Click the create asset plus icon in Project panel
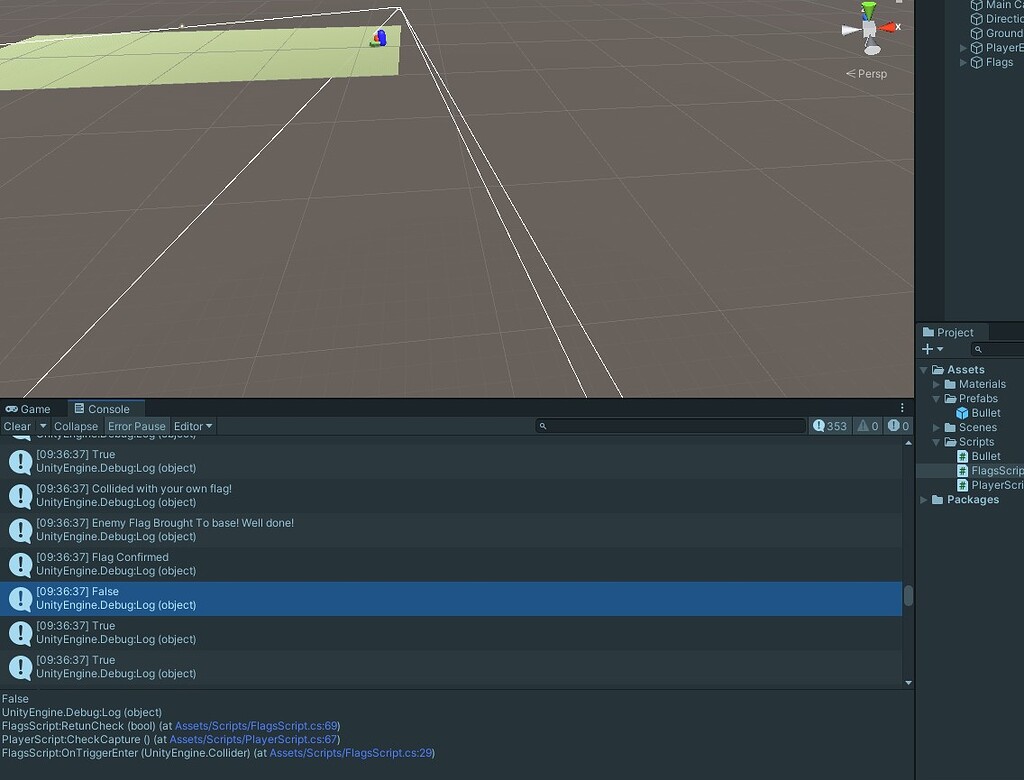1024x780 pixels. coord(930,348)
